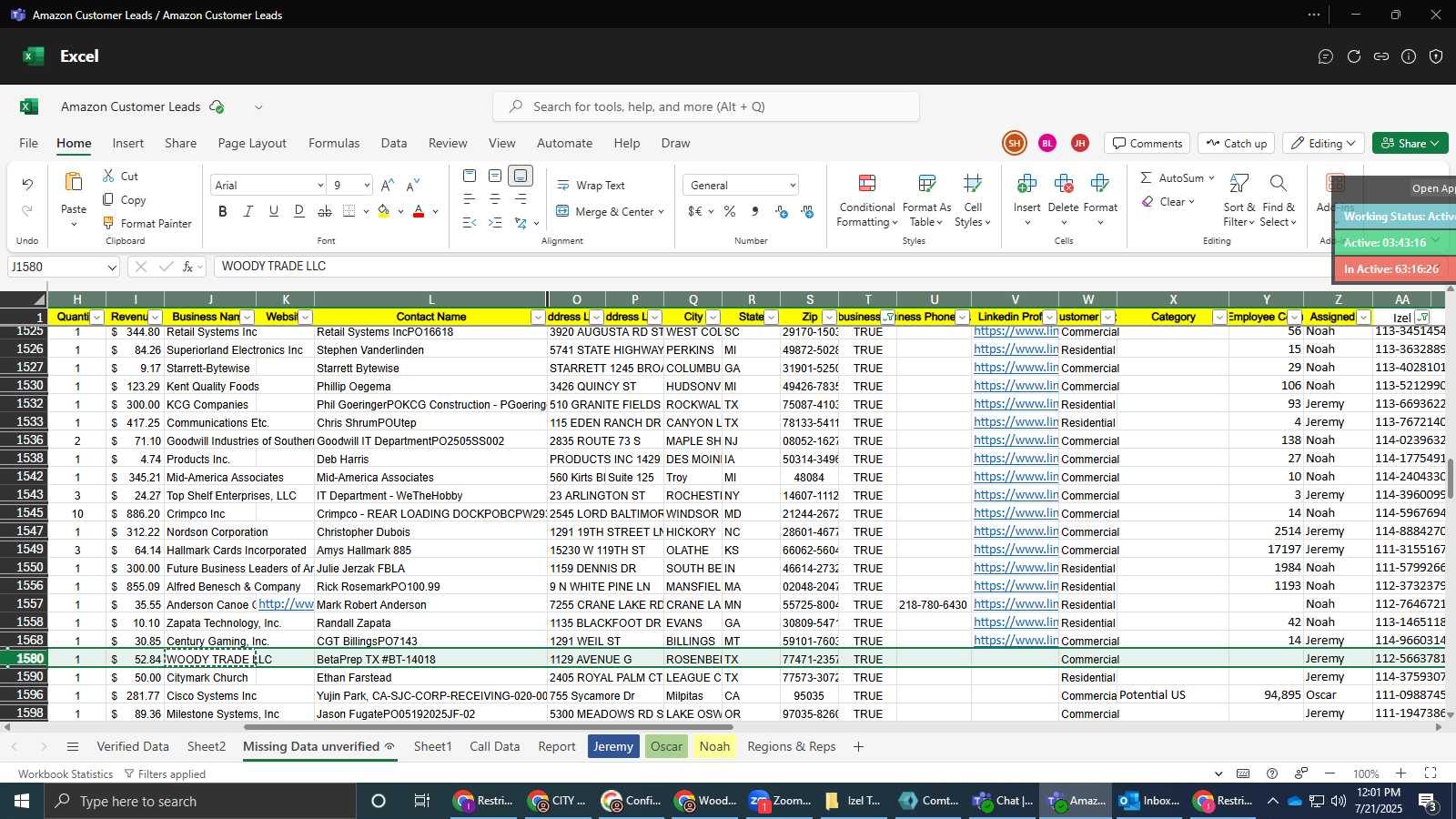This screenshot has height=819, width=1456.
Task: Decrease font size with the smaller A icon
Action: [413, 185]
